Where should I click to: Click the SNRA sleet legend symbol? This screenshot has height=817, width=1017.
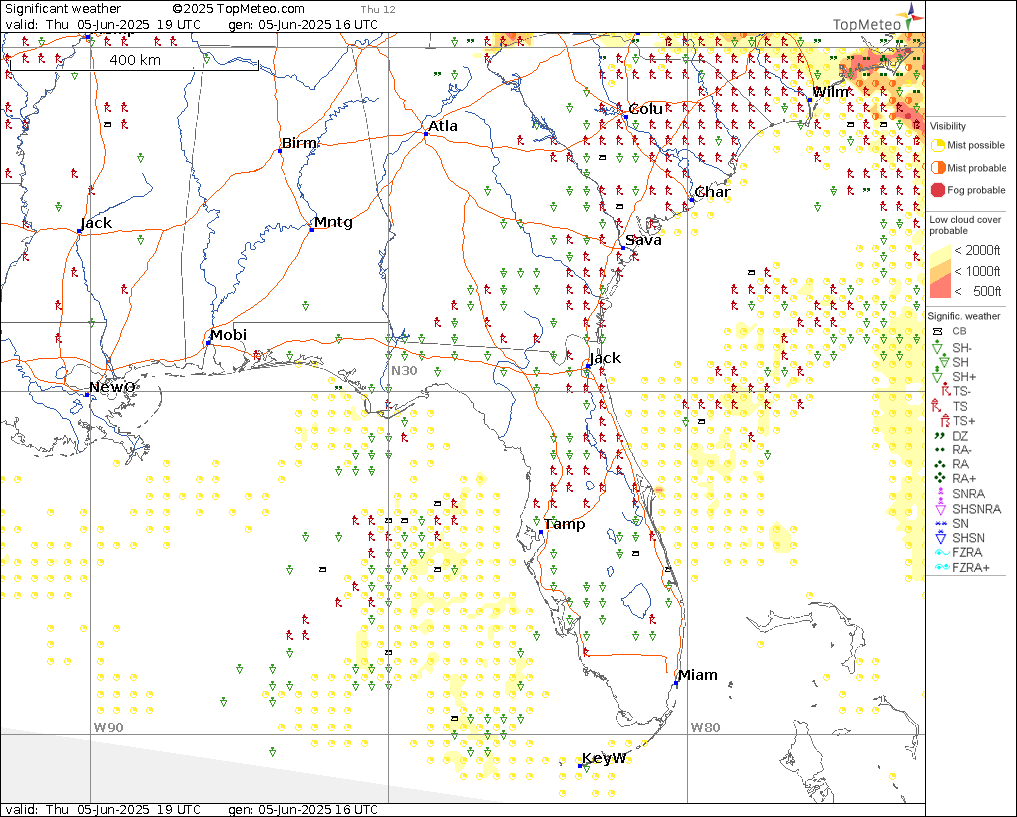(941, 493)
